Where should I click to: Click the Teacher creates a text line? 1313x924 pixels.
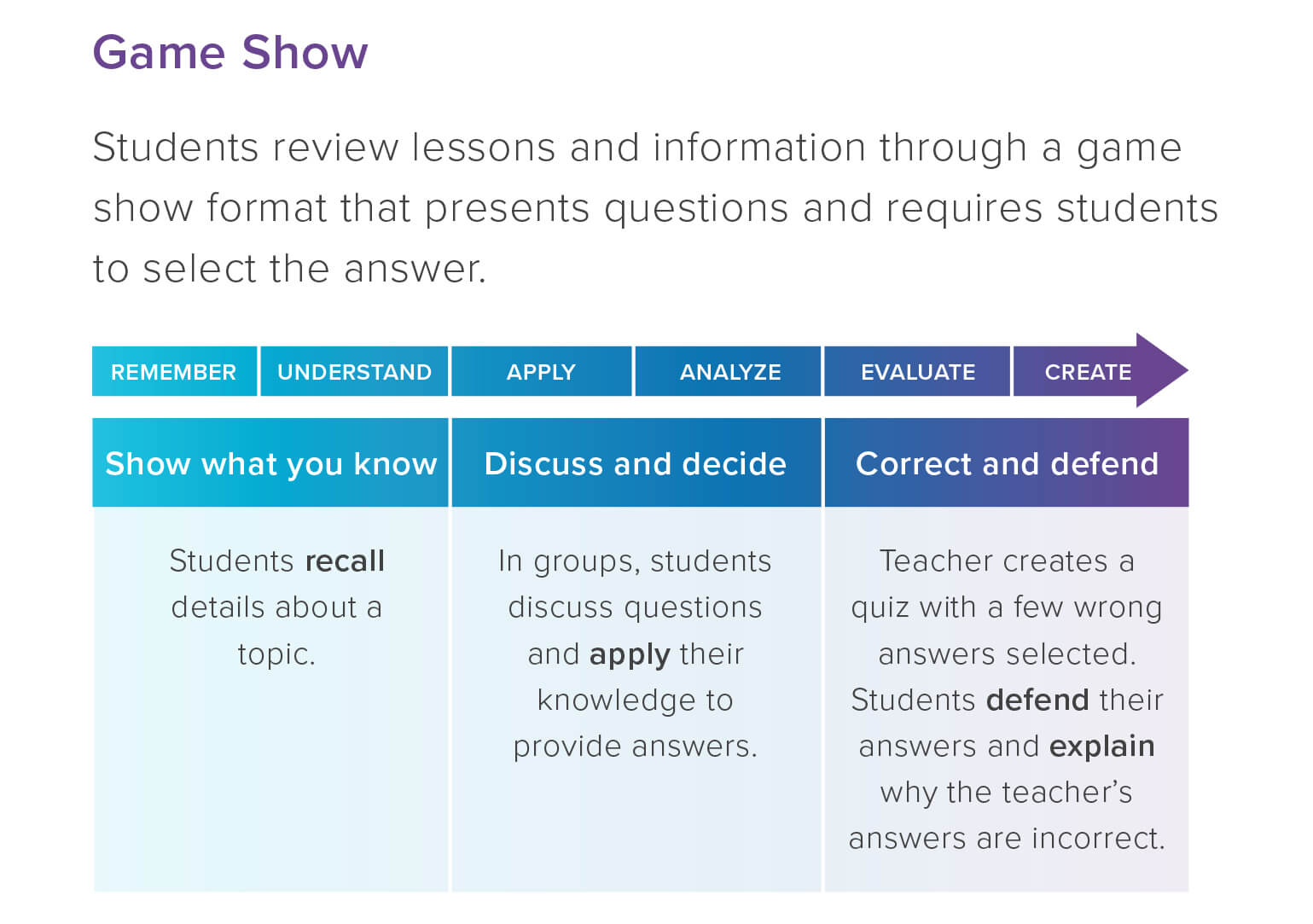point(1007,561)
